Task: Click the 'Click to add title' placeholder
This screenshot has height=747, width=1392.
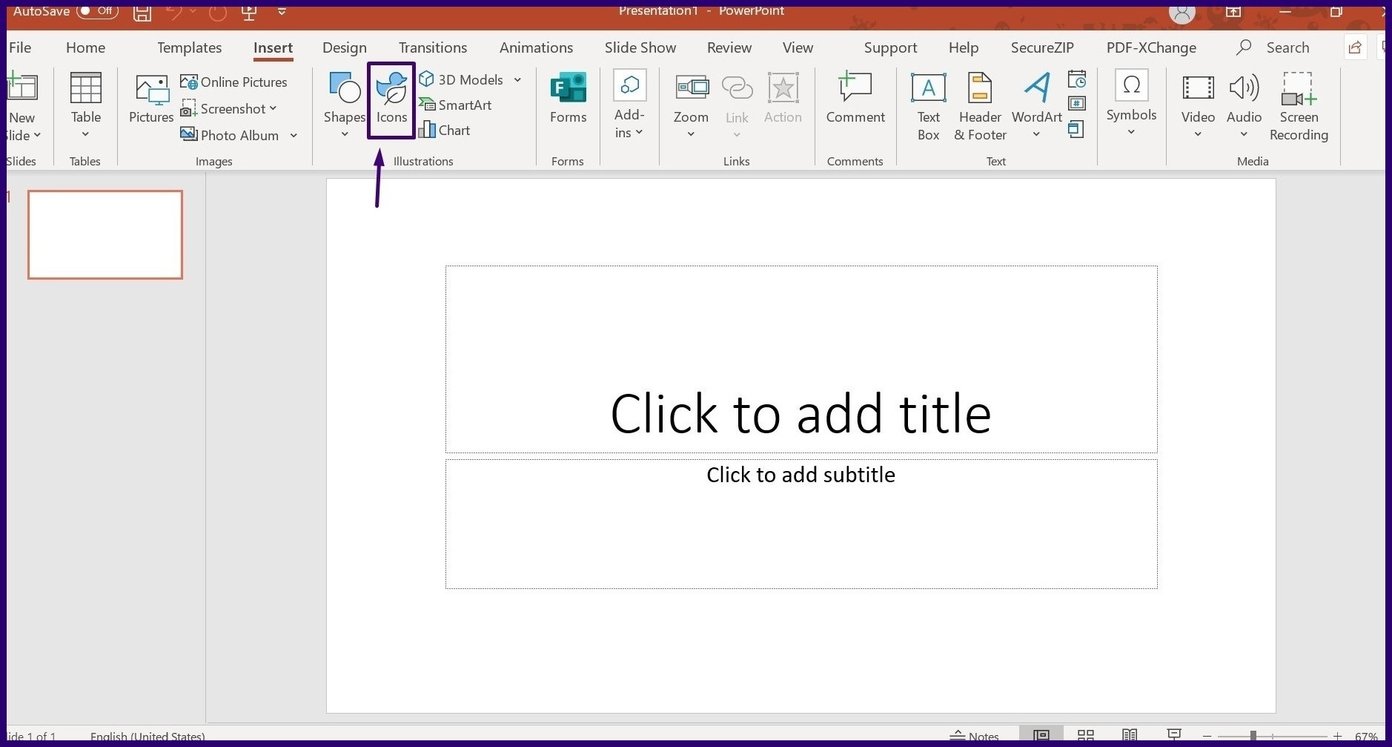Action: 801,359
